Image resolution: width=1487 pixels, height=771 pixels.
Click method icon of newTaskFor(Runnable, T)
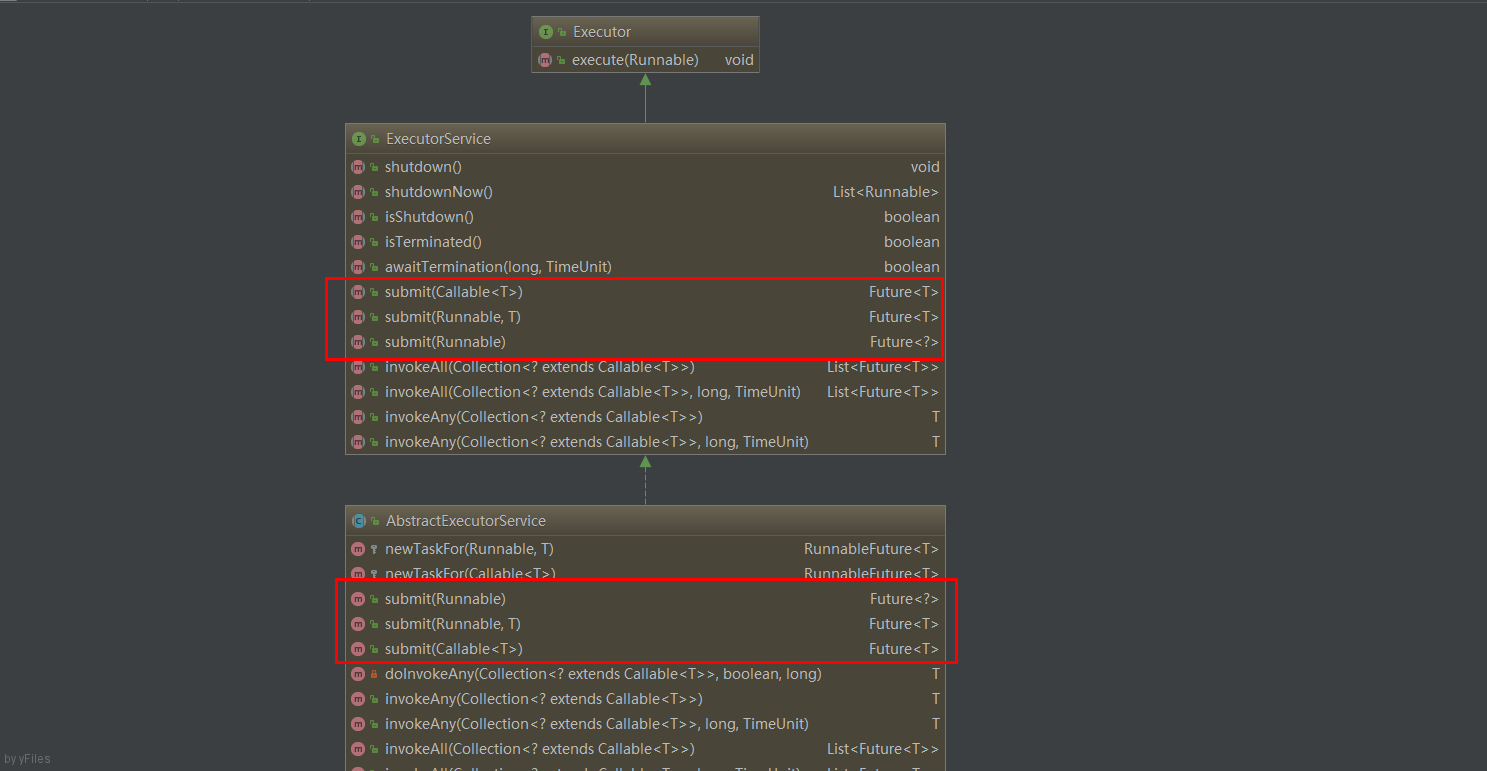pos(358,549)
